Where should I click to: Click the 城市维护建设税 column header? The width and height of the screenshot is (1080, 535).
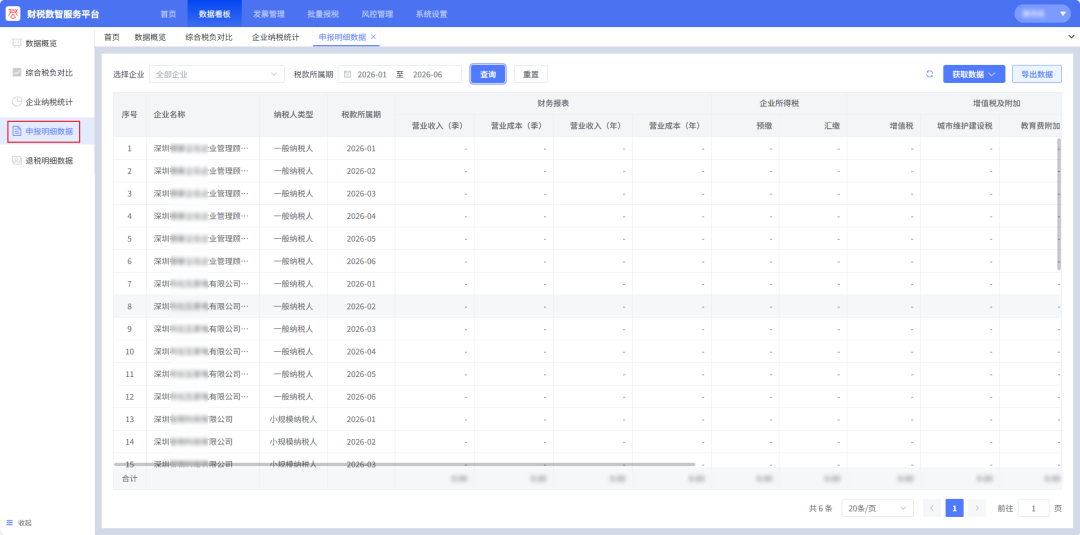click(x=964, y=126)
